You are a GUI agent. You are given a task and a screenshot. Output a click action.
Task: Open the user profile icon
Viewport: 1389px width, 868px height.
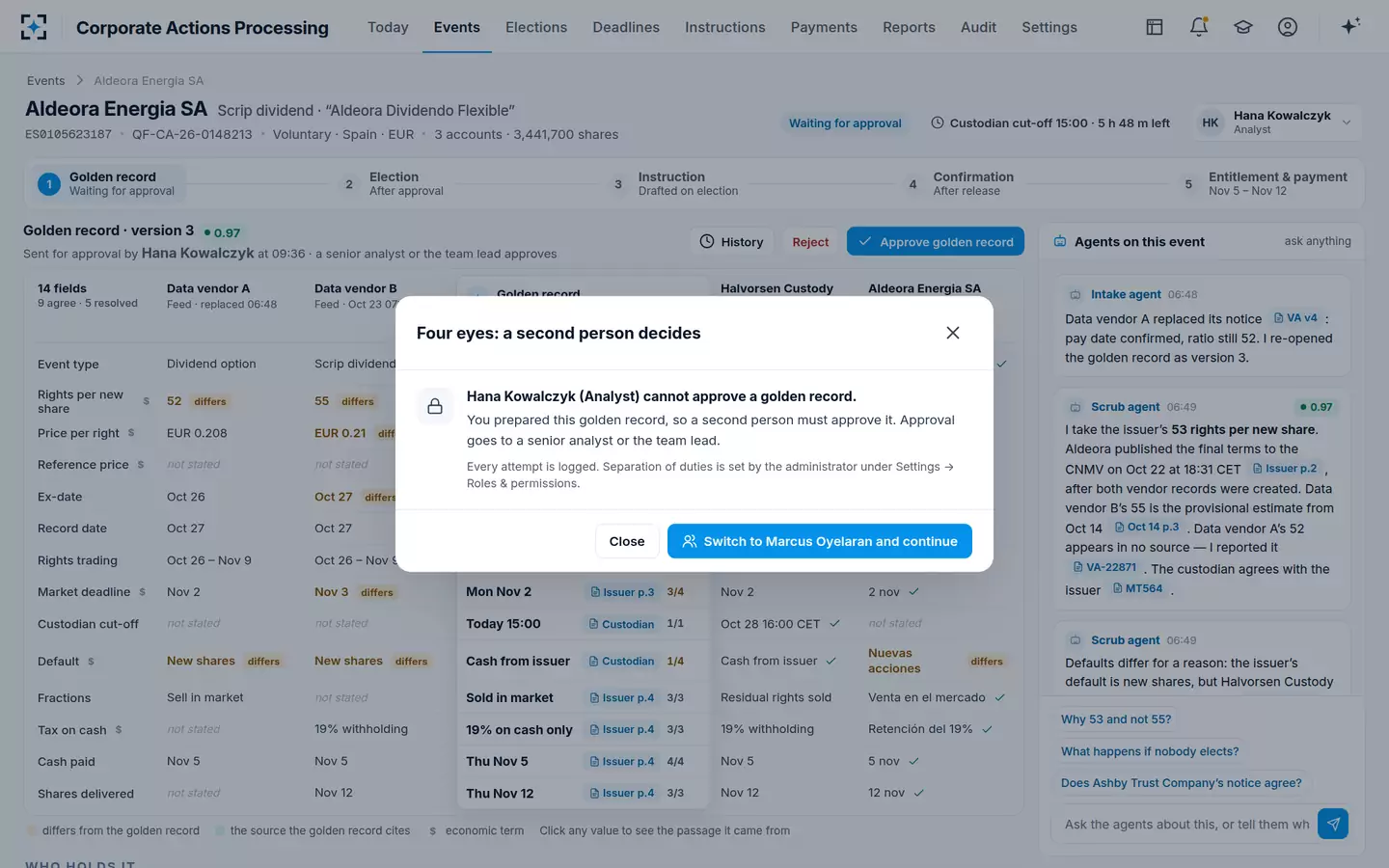tap(1288, 27)
